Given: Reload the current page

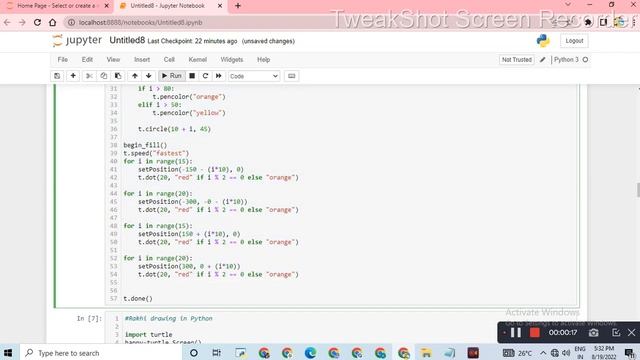Looking at the screenshot, I should click(37, 22).
